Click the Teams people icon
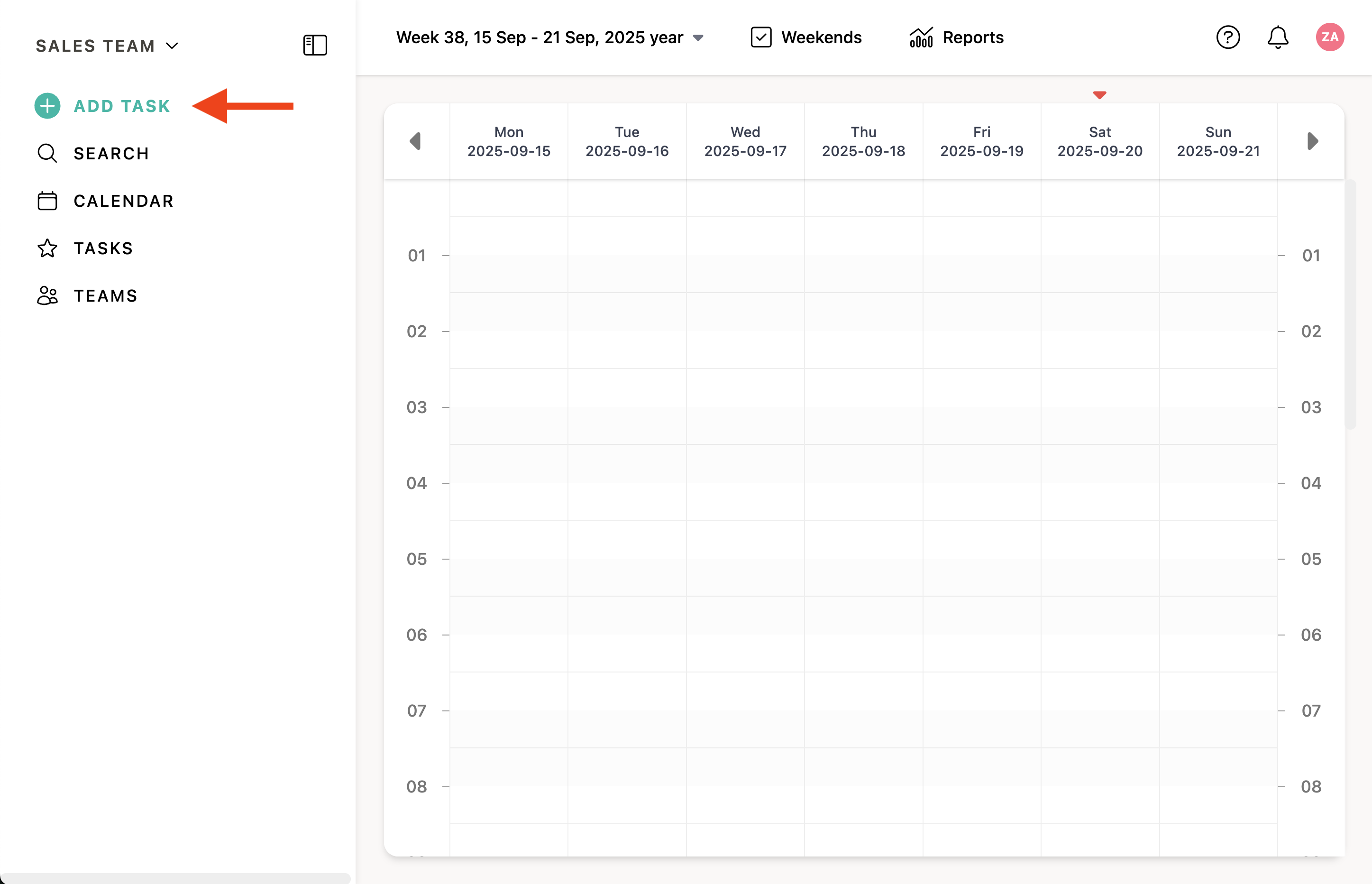1372x884 pixels. click(x=47, y=295)
